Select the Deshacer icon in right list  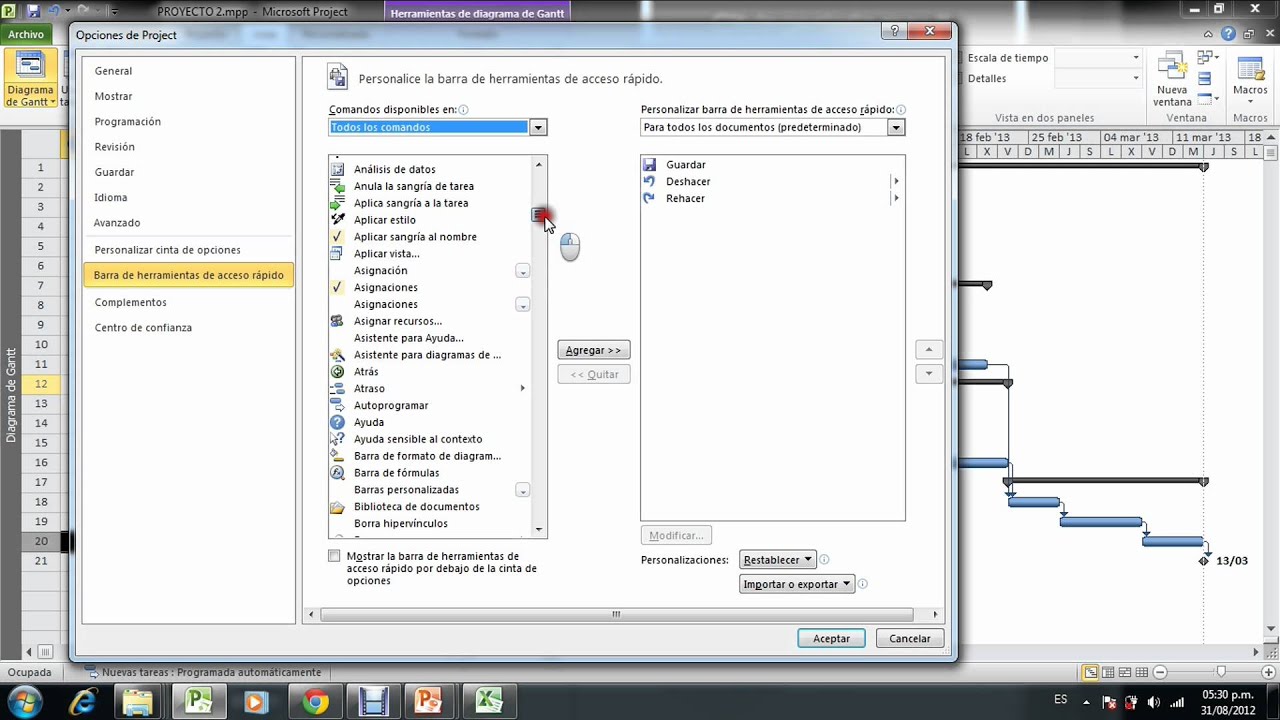(x=649, y=182)
